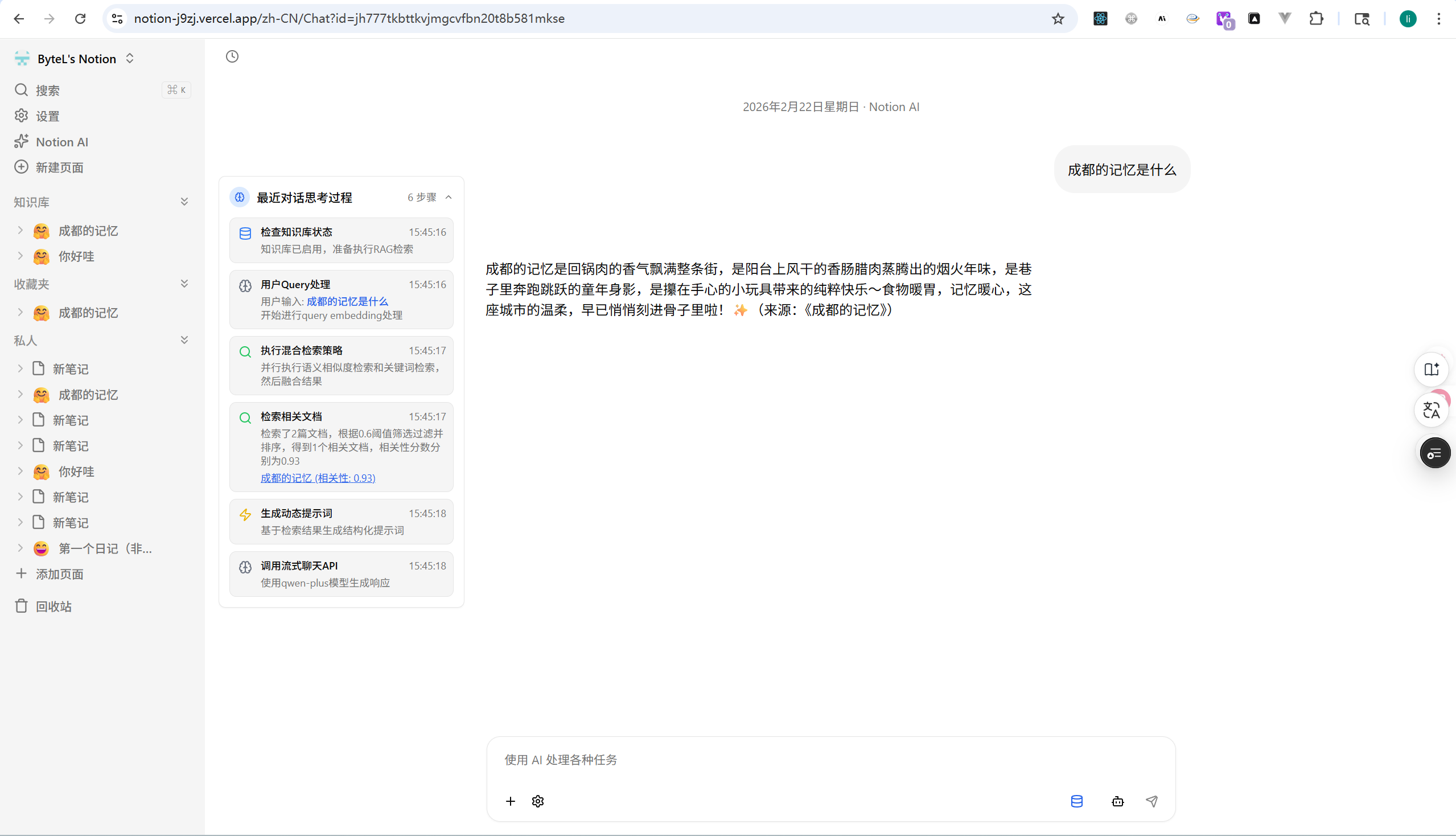The height and width of the screenshot is (836, 1456).
Task: Collapse the 最近对话思考过程 steps panel
Action: pos(448,197)
